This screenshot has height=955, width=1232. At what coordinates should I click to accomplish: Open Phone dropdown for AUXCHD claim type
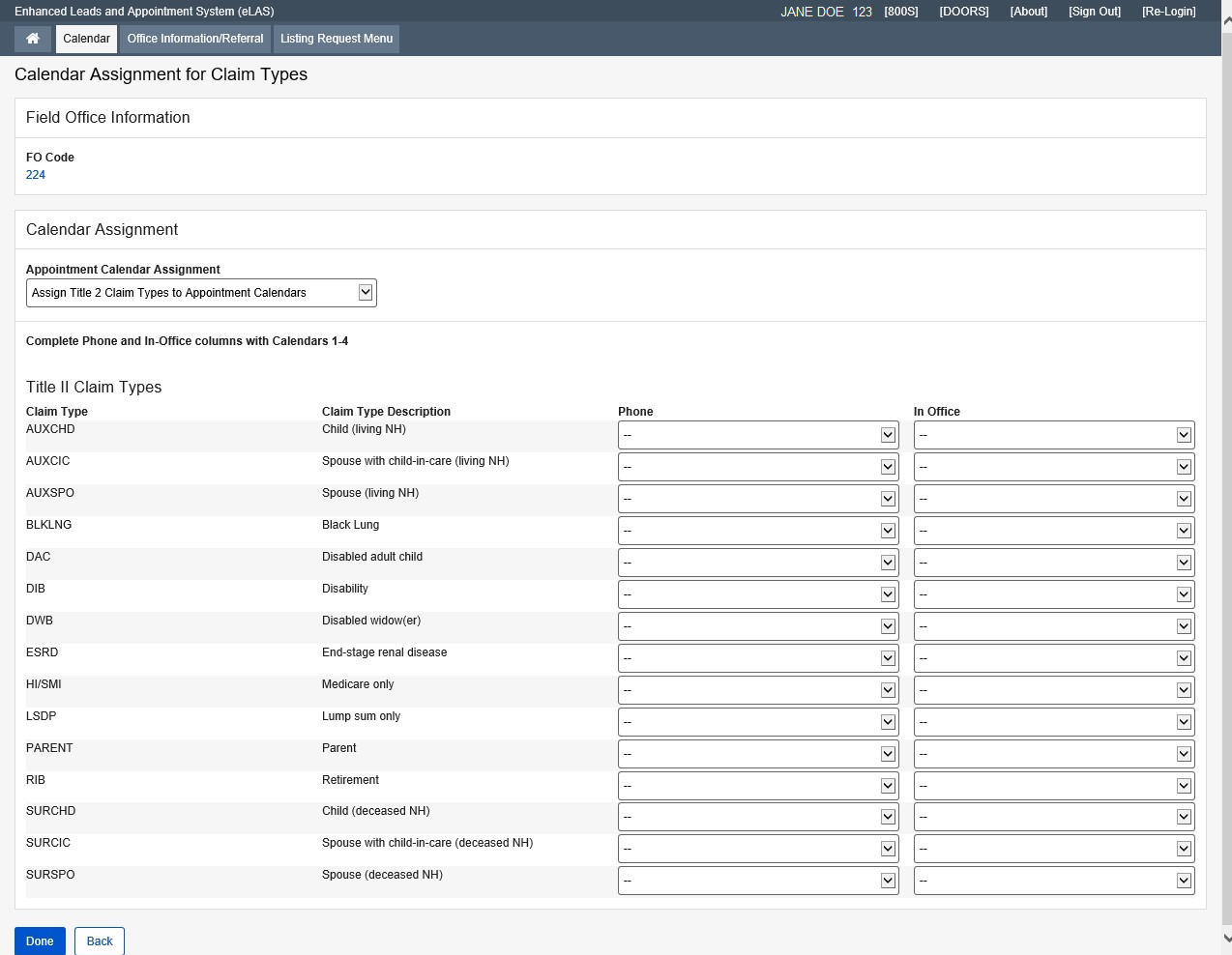(x=758, y=435)
